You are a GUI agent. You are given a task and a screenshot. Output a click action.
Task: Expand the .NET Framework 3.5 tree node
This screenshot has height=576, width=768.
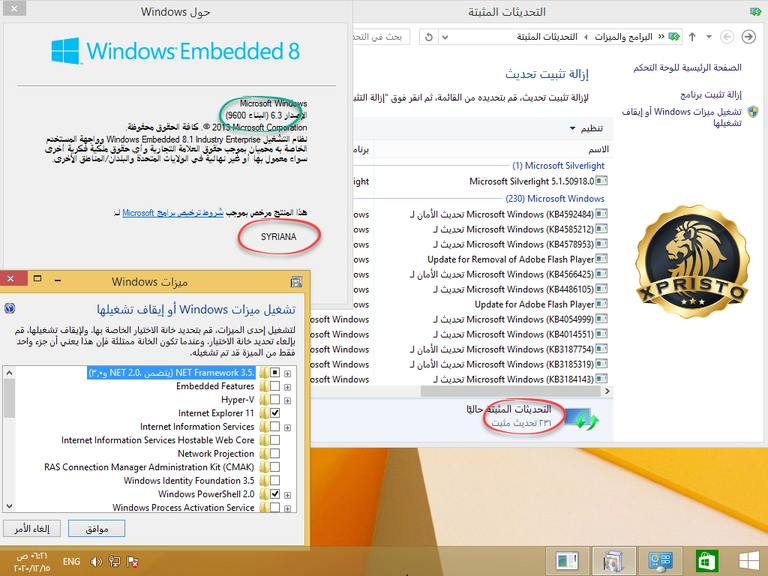(288, 373)
